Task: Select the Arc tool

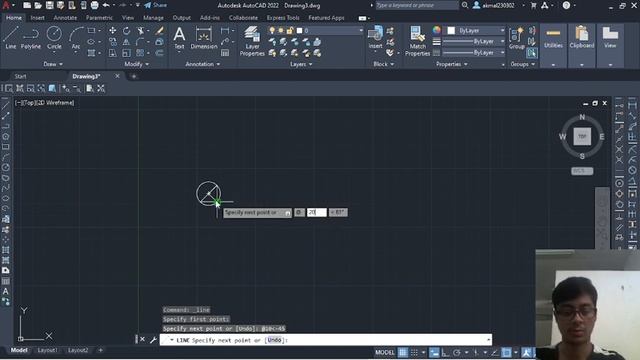Action: 76,38
